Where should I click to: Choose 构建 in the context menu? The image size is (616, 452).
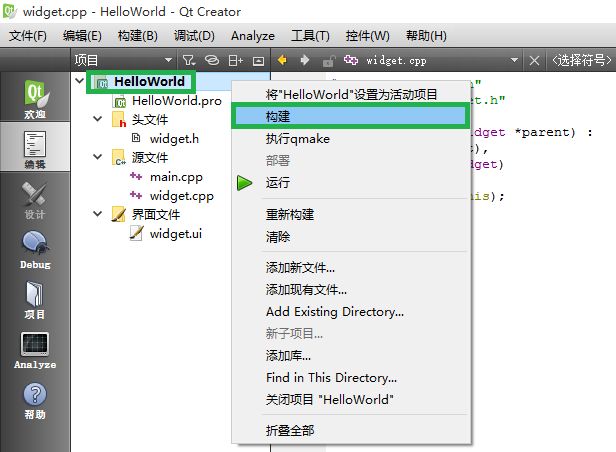(351, 116)
